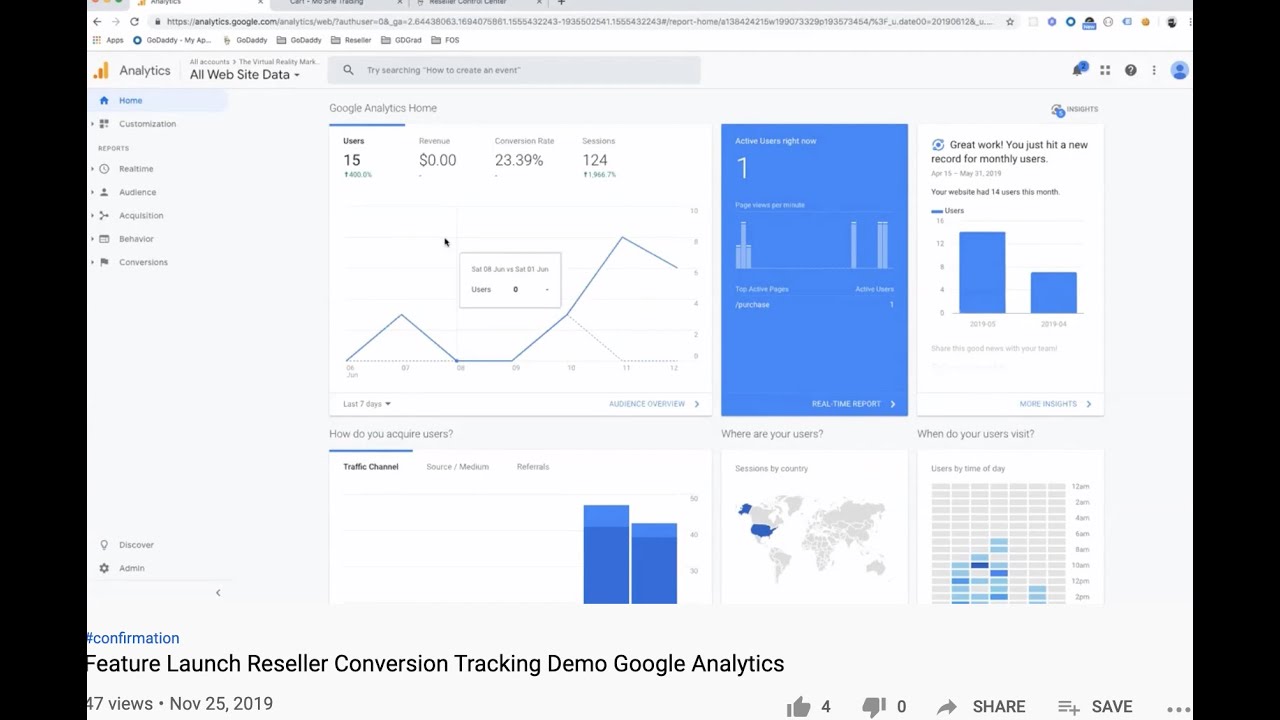Click the browser address bar URL
This screenshot has height=720, width=1280.
click(x=580, y=21)
